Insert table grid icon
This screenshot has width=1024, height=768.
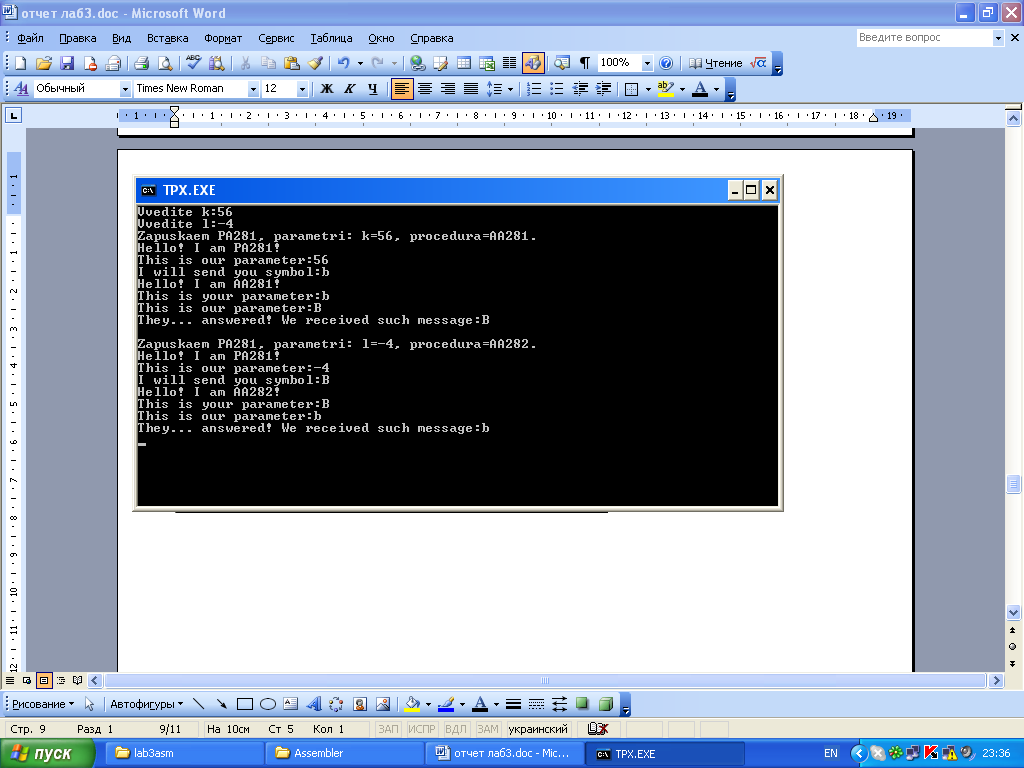(x=464, y=63)
